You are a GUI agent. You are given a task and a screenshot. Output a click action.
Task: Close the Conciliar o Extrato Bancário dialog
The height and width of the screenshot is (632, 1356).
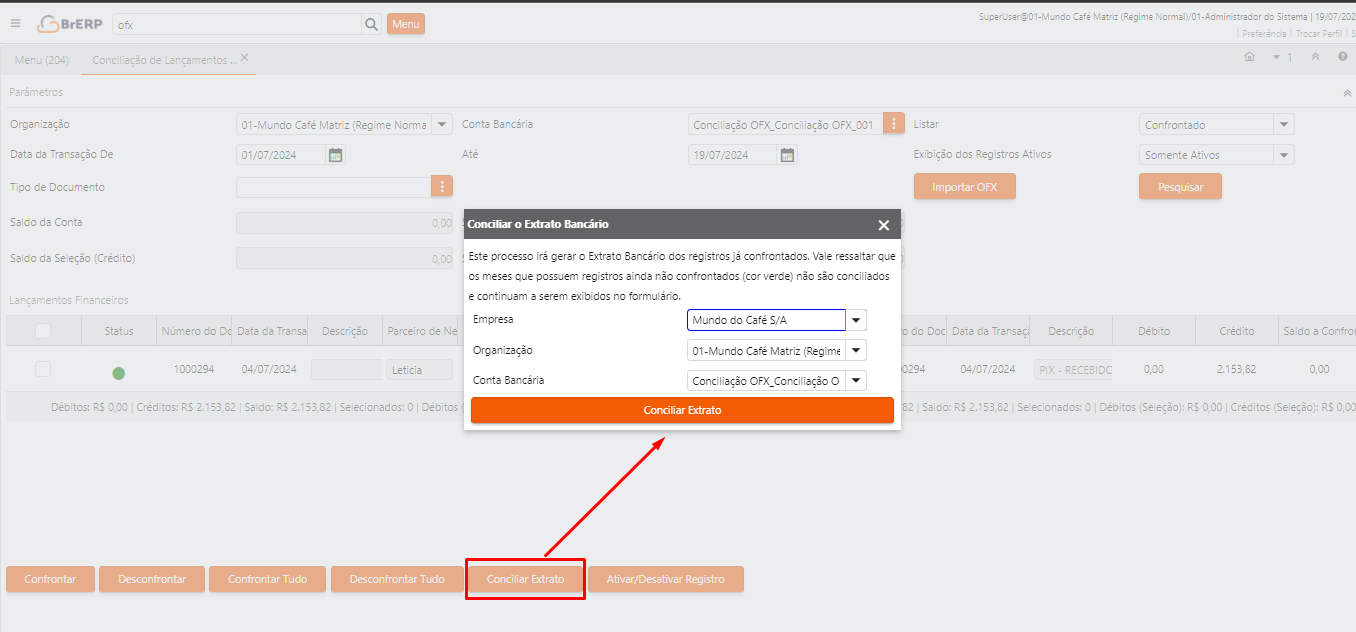coord(883,225)
